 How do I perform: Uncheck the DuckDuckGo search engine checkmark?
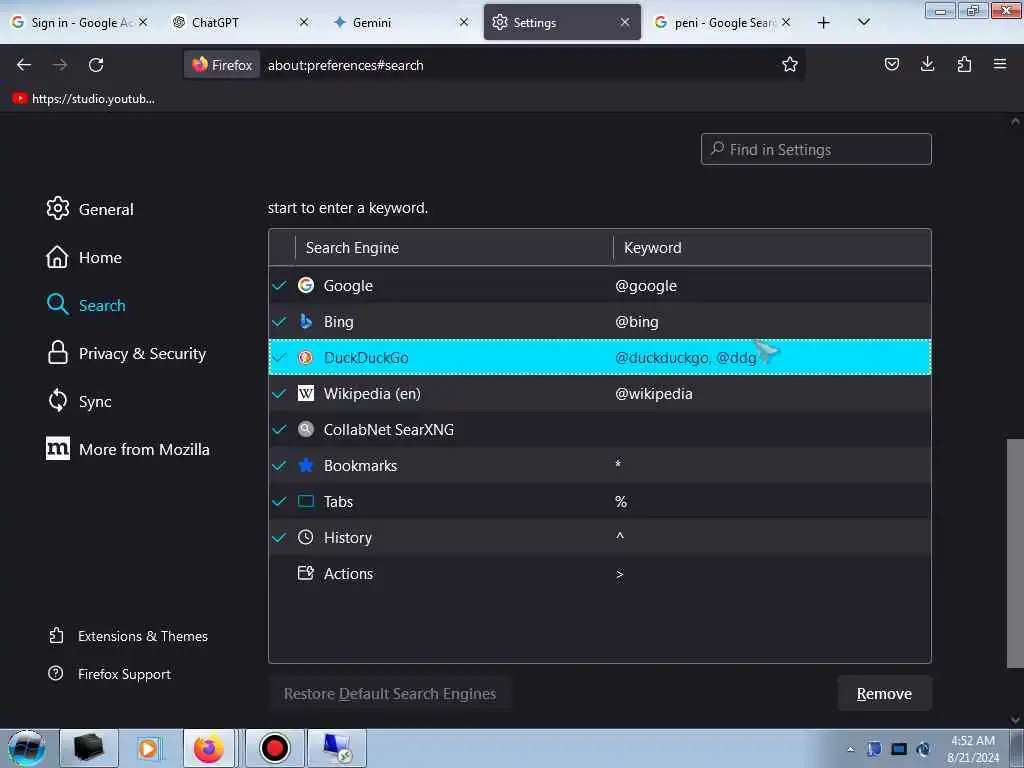(280, 357)
